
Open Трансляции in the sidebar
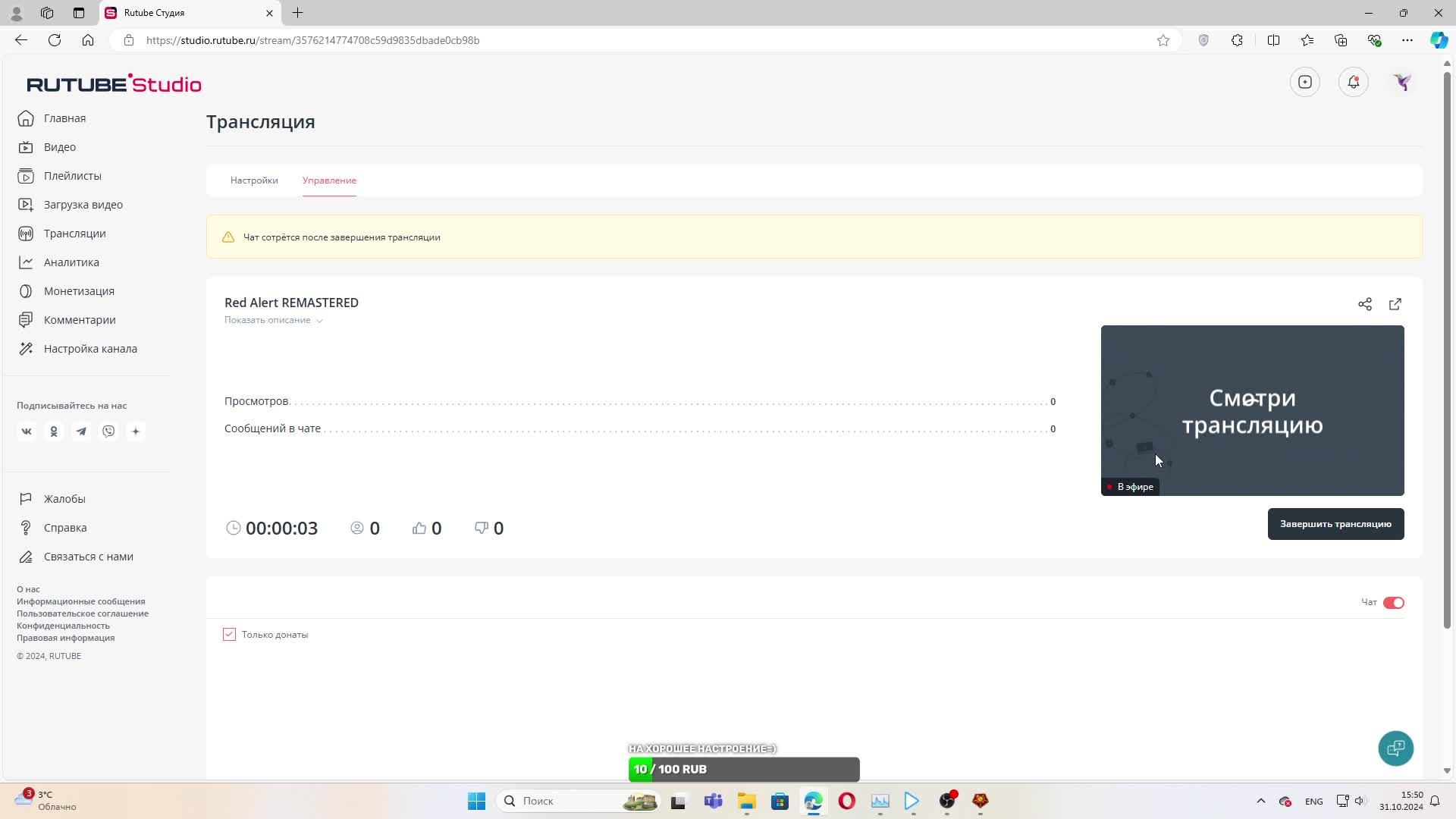(74, 234)
